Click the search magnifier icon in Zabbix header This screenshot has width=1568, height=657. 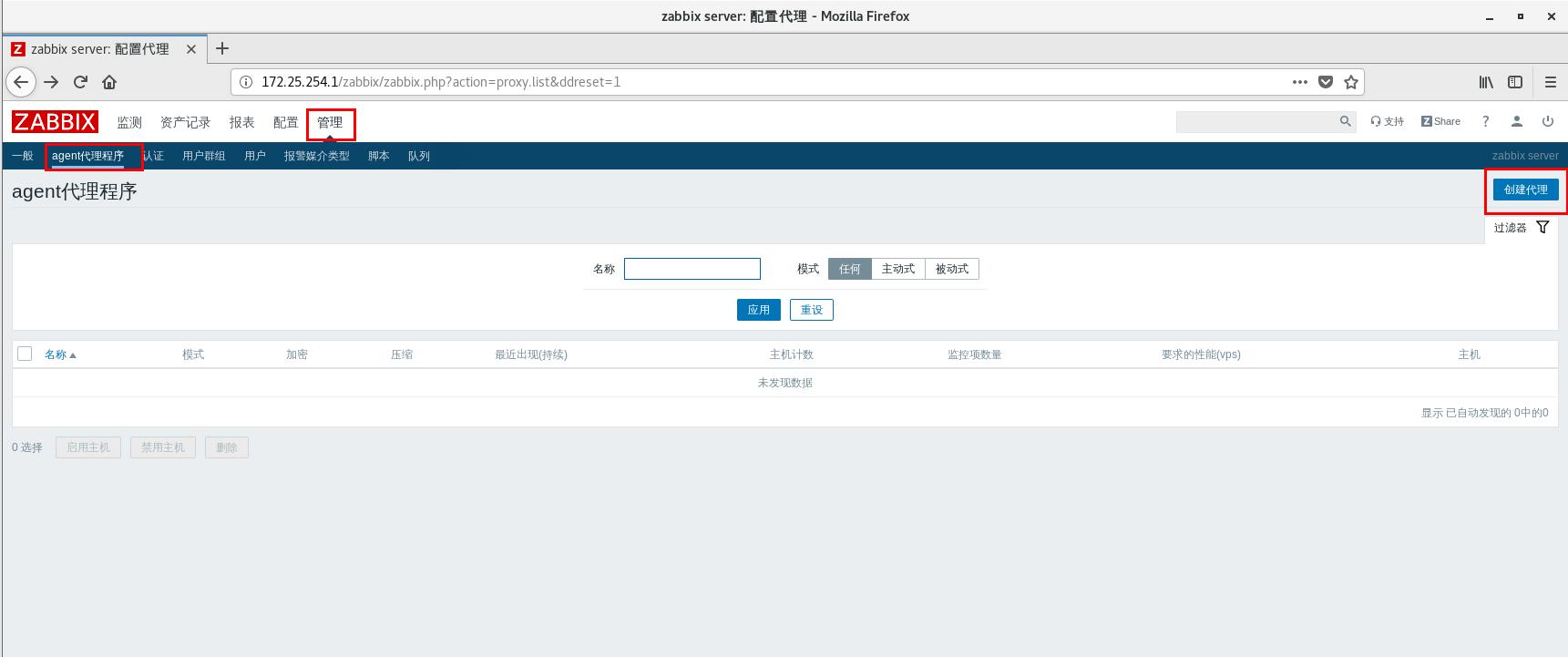(1345, 121)
